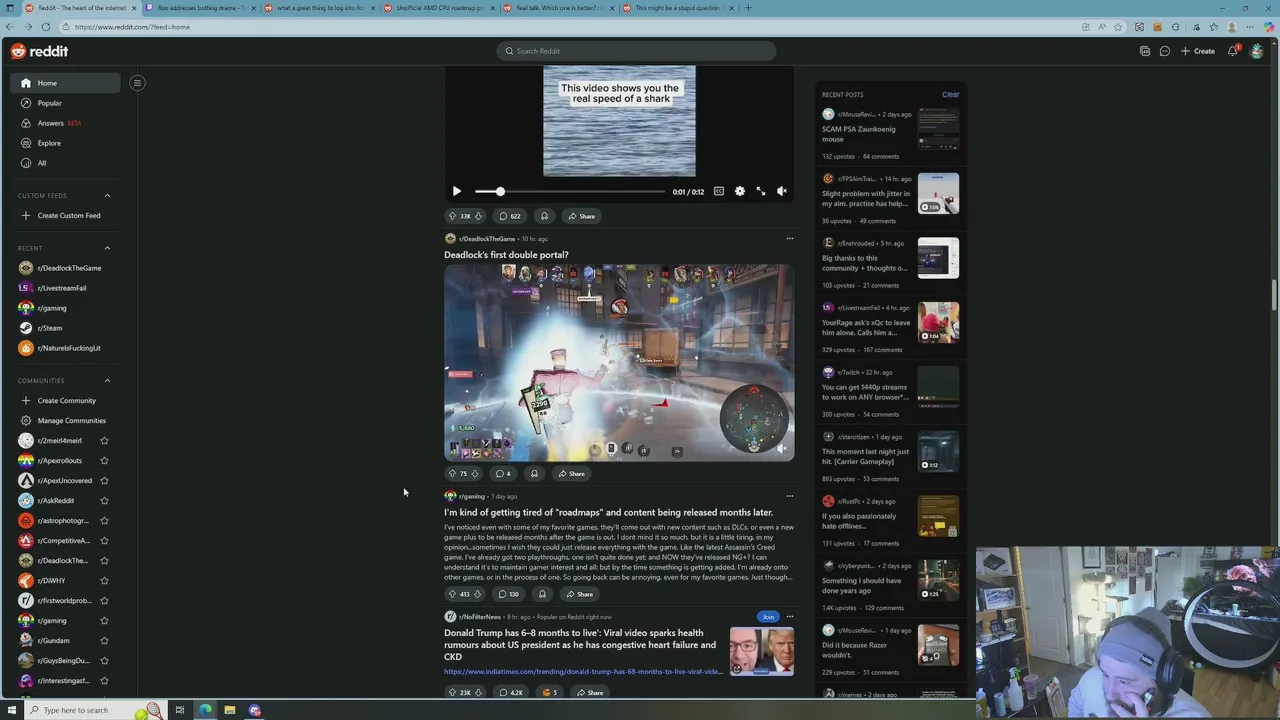Open overflow menu on Deadlock post
The height and width of the screenshot is (720, 1280).
790,239
